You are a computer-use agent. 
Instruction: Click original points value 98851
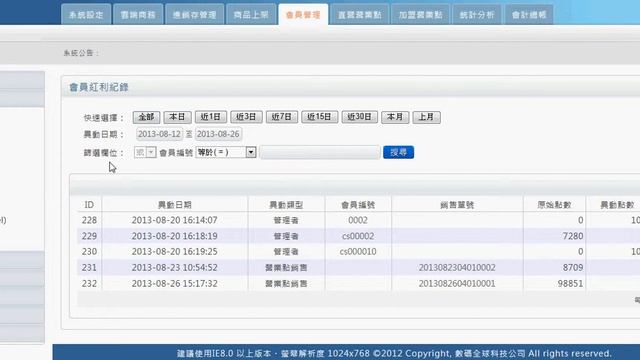coord(570,284)
